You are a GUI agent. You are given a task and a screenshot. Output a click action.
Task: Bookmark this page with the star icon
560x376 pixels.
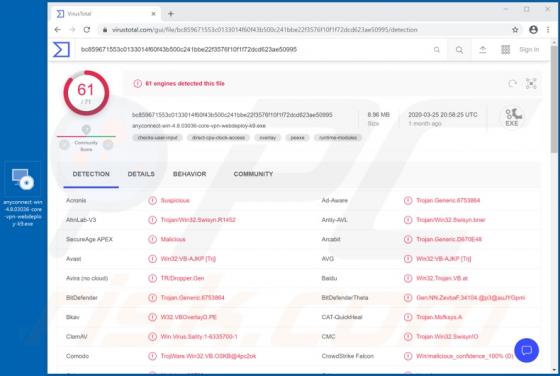click(x=515, y=30)
